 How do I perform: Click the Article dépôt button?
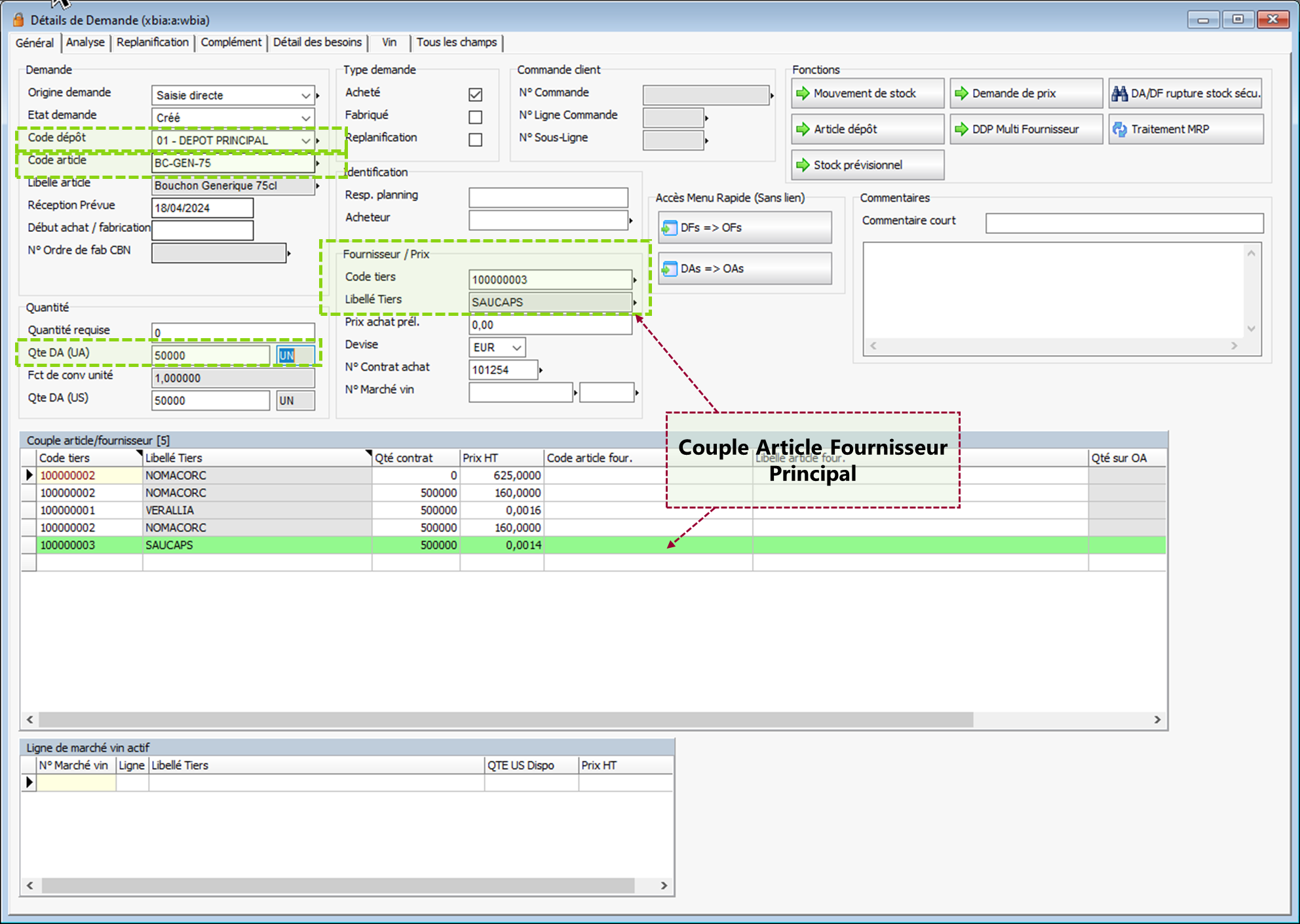(x=867, y=129)
